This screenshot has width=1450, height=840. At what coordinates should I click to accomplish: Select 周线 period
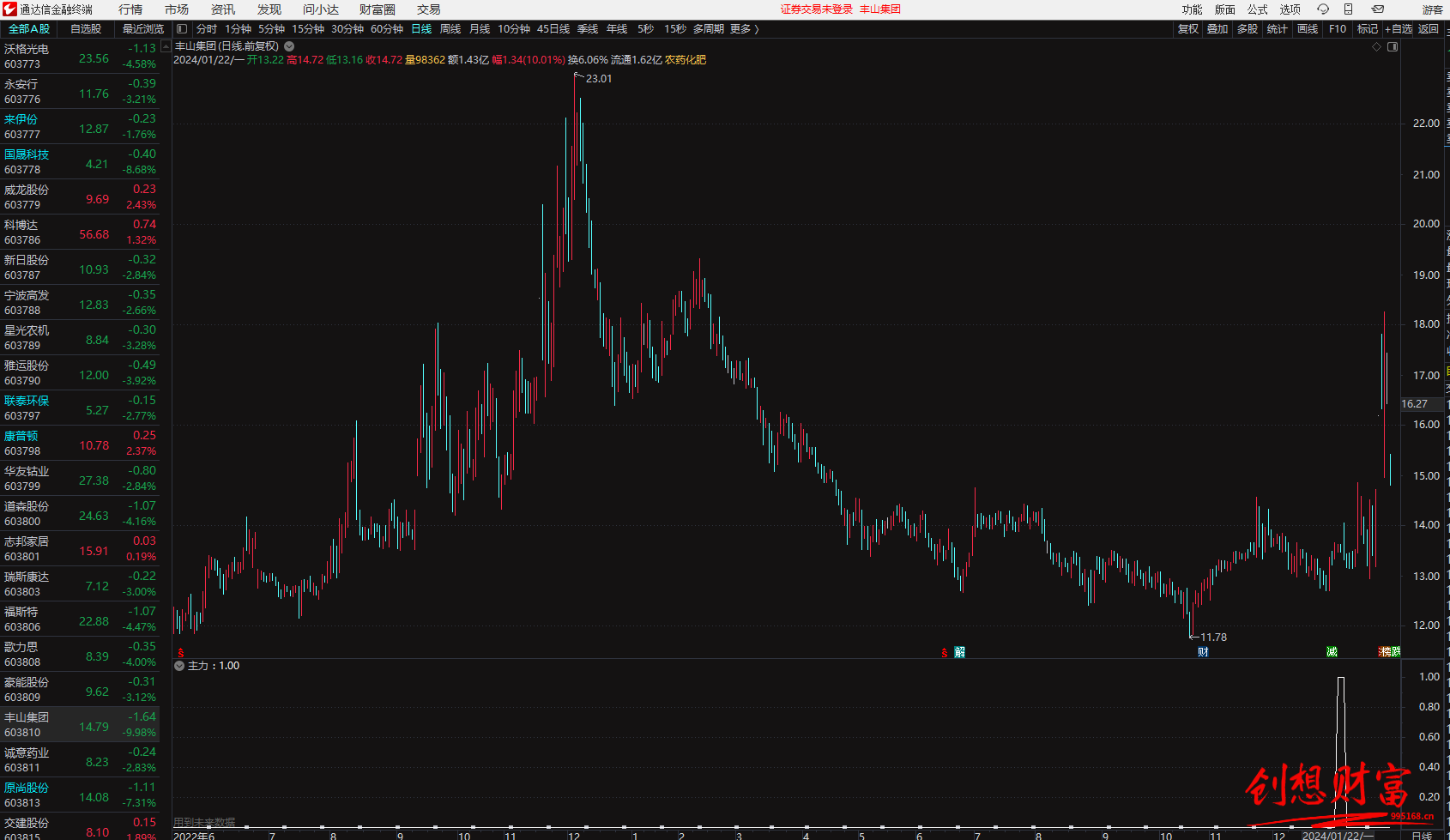tap(450, 29)
